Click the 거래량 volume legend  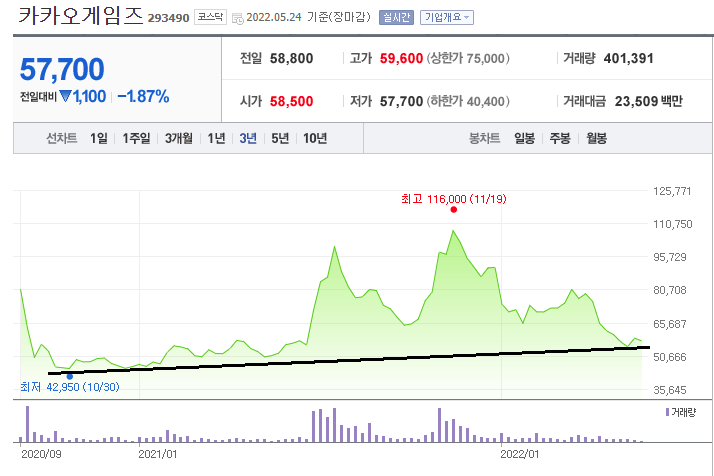pos(681,412)
